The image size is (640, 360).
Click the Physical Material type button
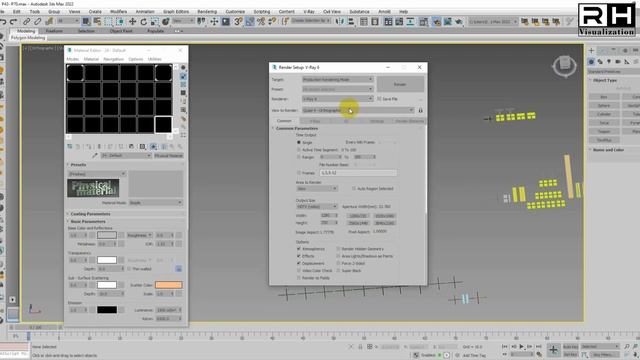(x=169, y=156)
